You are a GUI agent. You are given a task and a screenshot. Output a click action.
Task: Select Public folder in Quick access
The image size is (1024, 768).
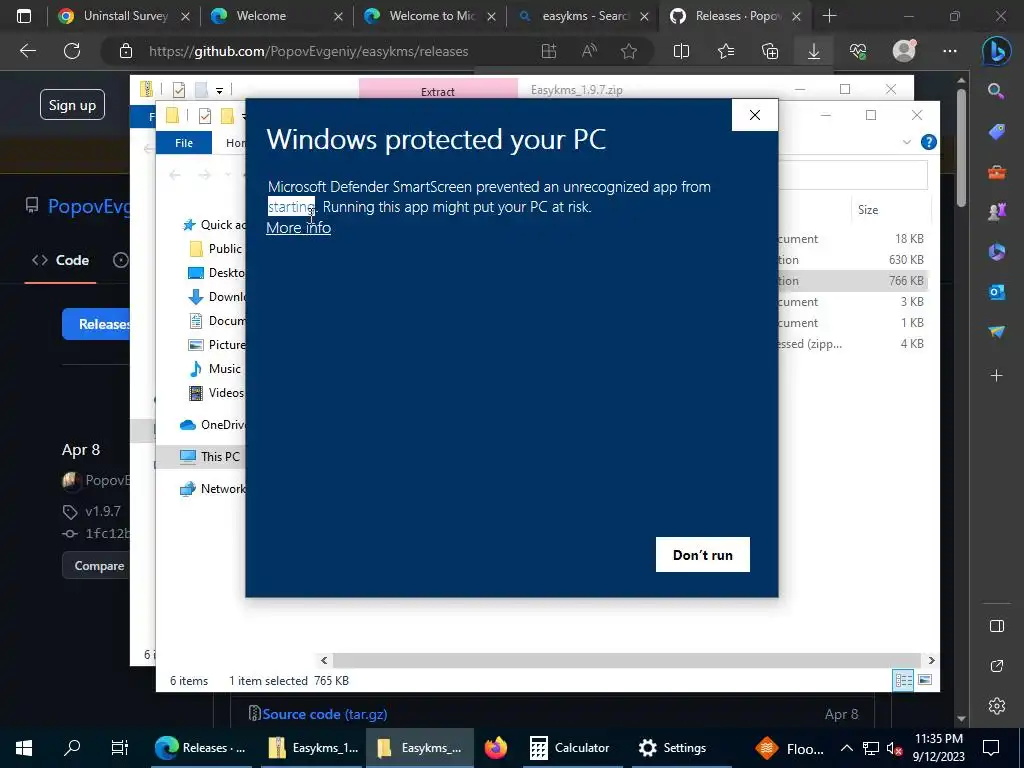(215, 249)
